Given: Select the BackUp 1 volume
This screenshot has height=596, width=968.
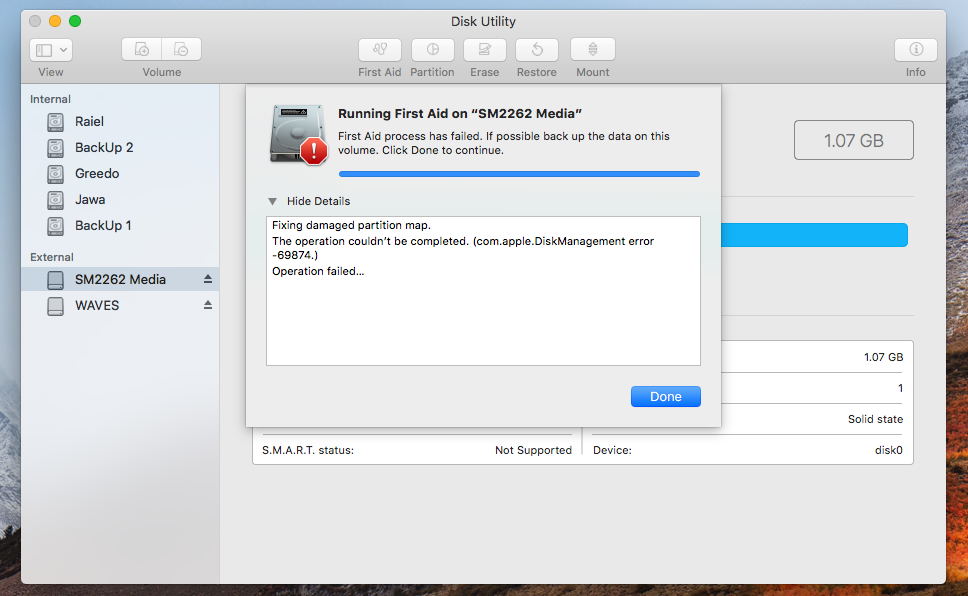Looking at the screenshot, I should pyautogui.click(x=120, y=225).
